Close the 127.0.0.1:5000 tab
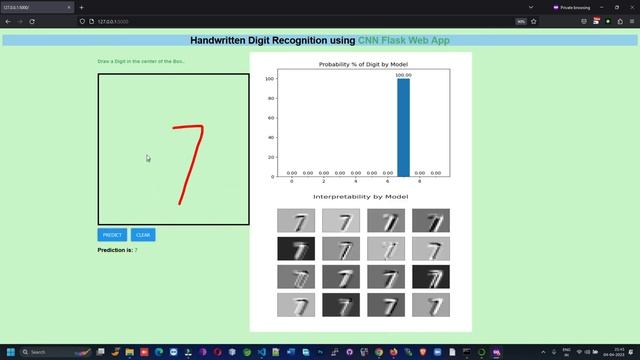The width and height of the screenshot is (640, 360). click(69, 7)
